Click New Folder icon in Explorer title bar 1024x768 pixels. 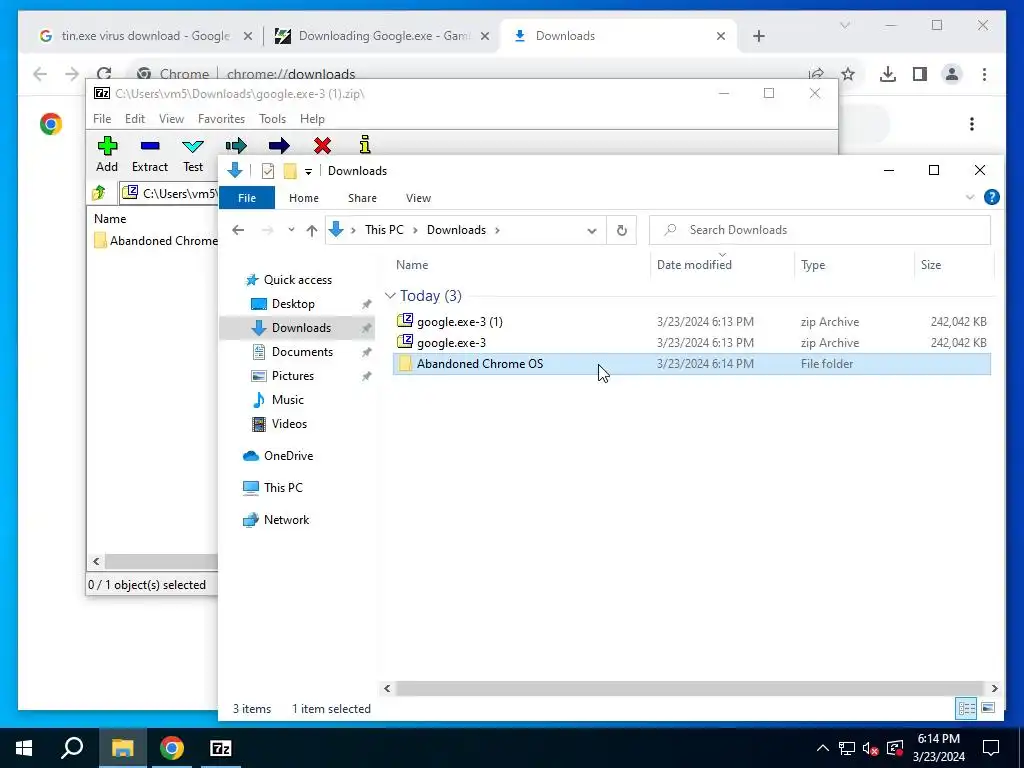pyautogui.click(x=290, y=171)
